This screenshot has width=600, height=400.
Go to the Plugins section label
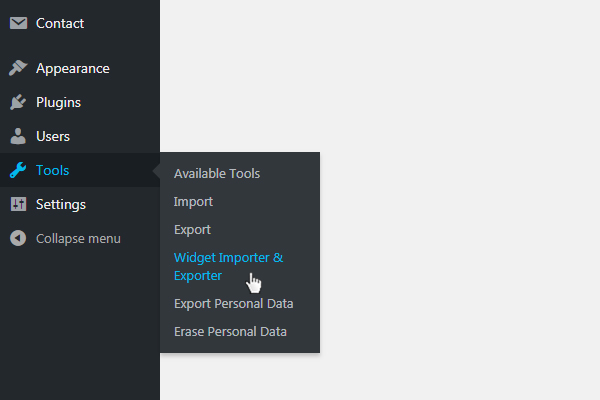58,103
